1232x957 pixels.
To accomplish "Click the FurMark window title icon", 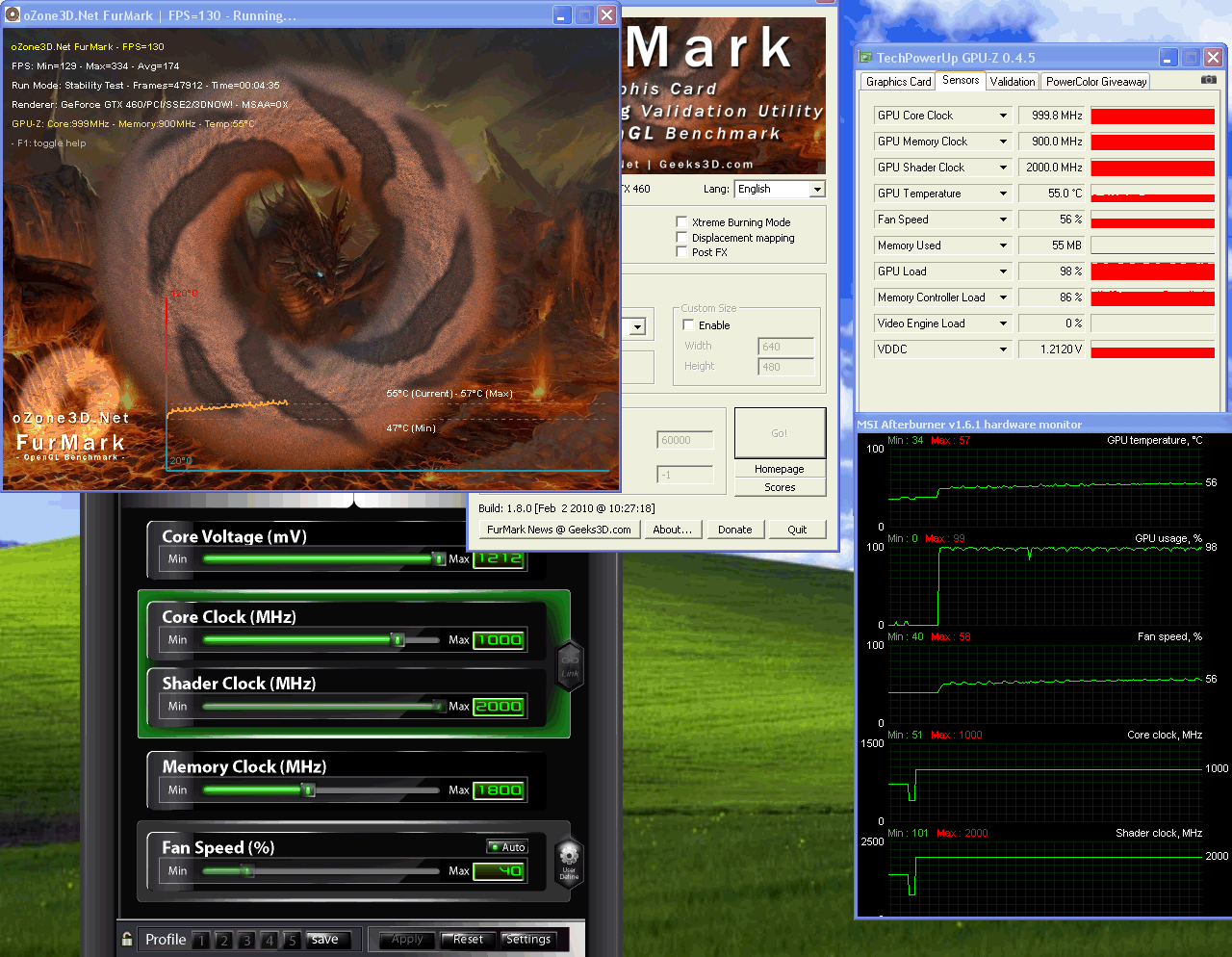I will (x=13, y=14).
